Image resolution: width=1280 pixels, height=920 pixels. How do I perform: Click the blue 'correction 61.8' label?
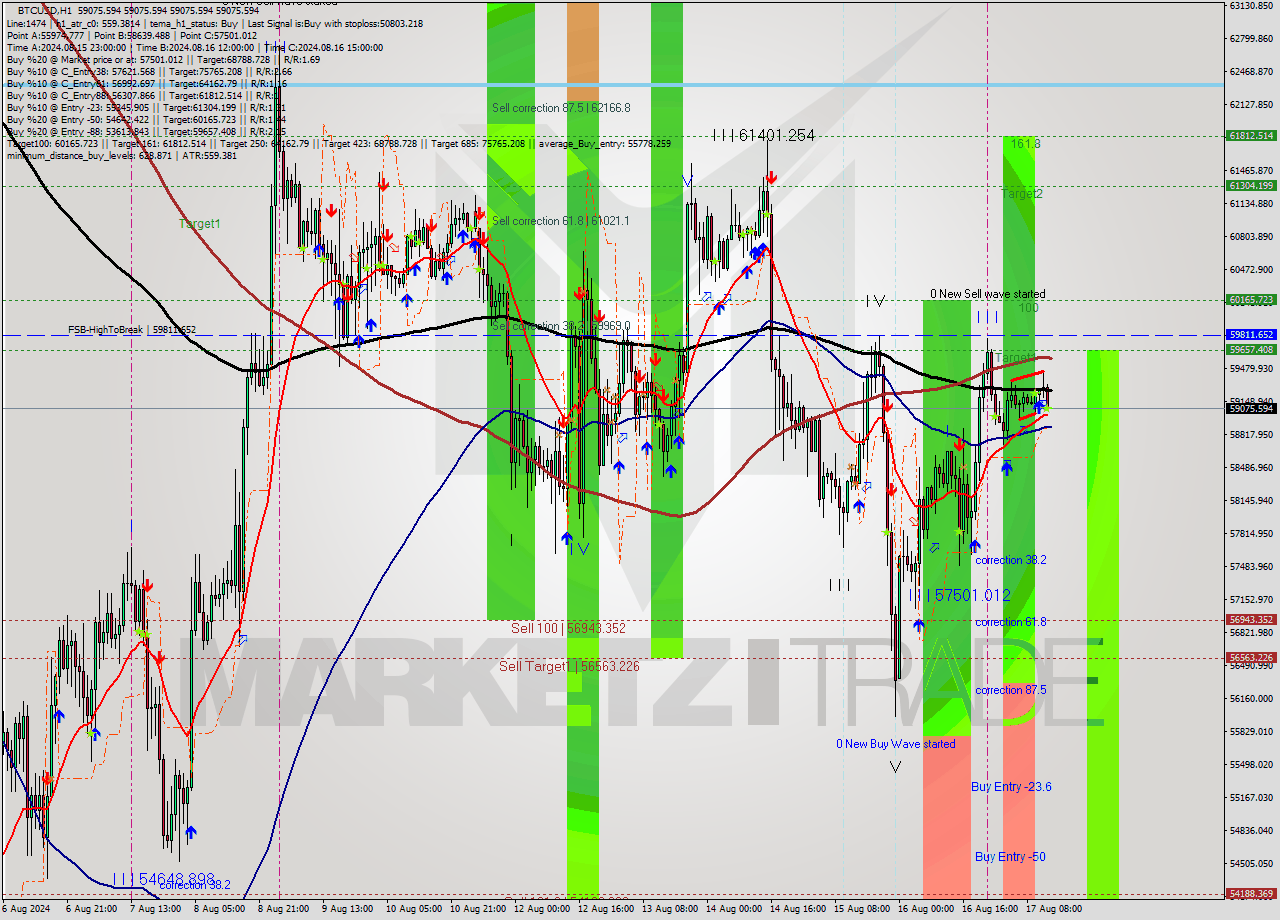(x=1011, y=622)
